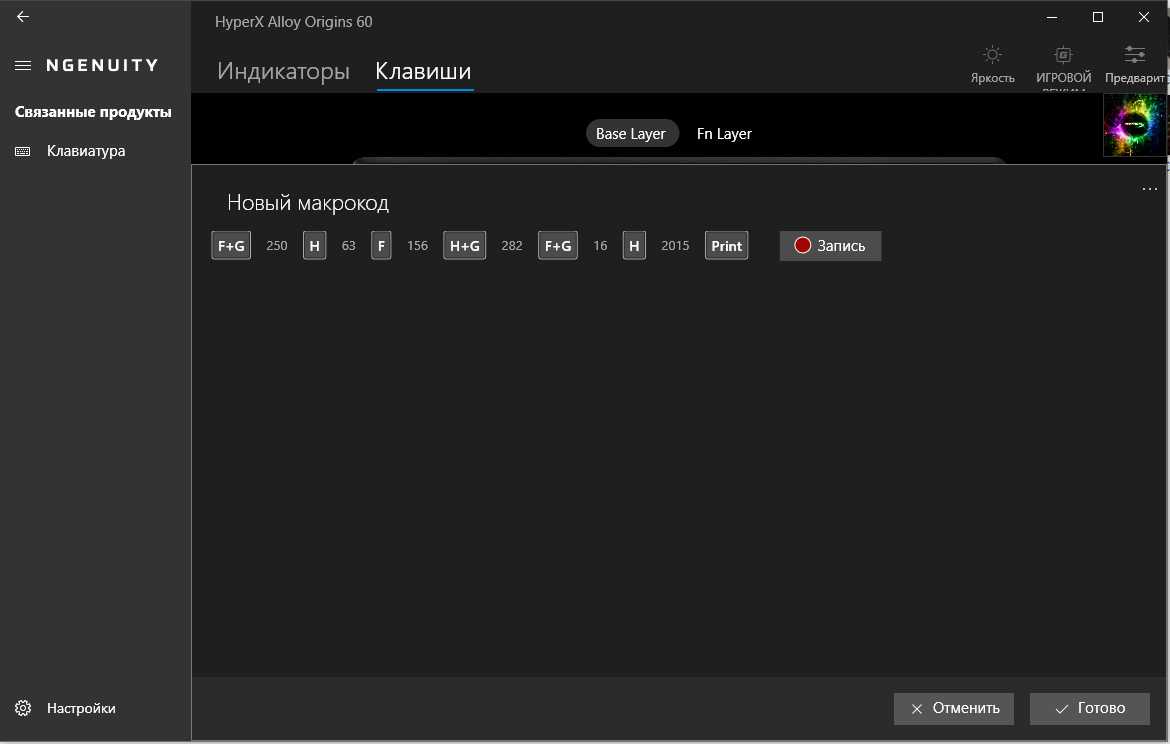Click the red record circle icon

802,245
